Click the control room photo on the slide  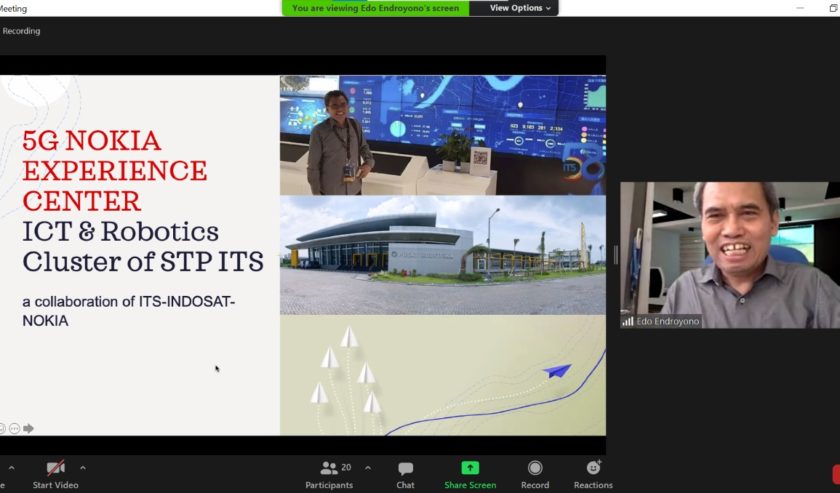click(x=443, y=135)
